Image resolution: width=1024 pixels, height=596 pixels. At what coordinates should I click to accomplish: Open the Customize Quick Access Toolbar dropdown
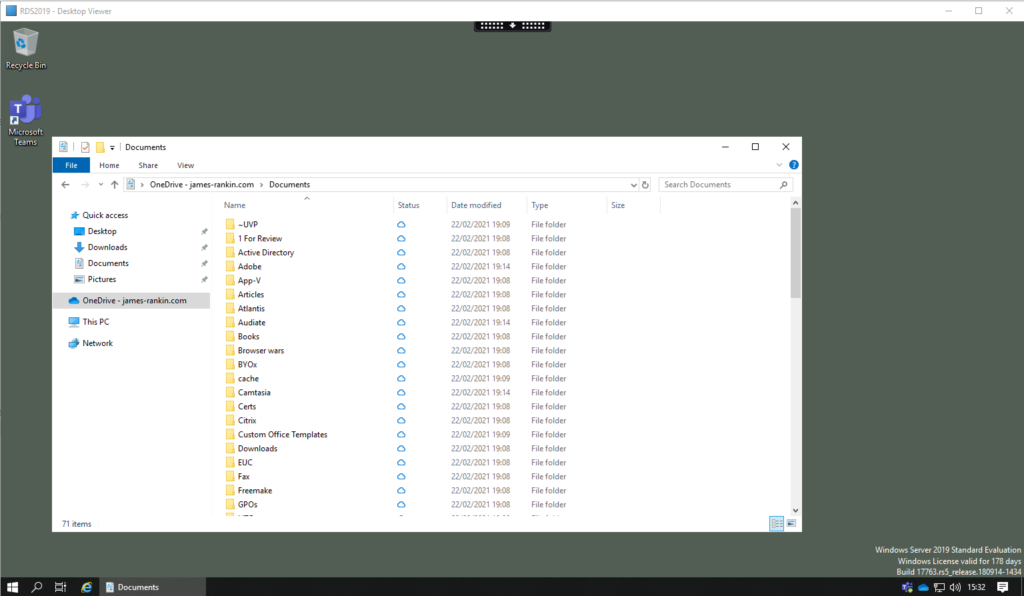113,147
